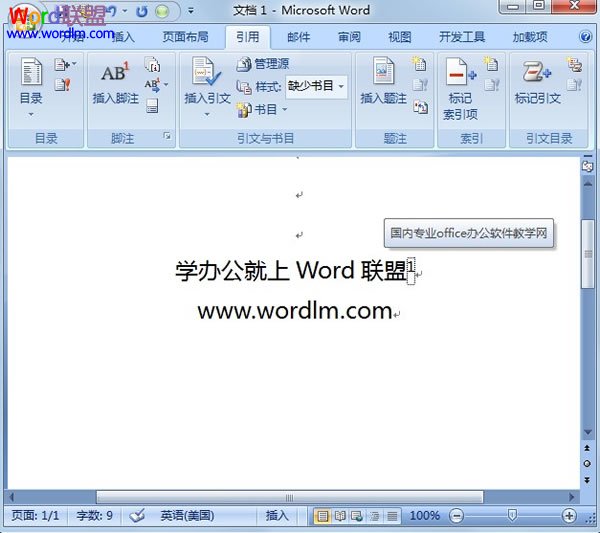Click the Bibliography (书目) icon
The image size is (600, 533).
244,110
